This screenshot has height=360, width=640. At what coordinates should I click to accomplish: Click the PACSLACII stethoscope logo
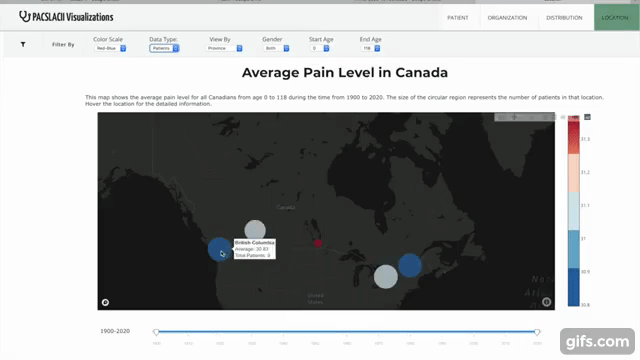[24, 16]
